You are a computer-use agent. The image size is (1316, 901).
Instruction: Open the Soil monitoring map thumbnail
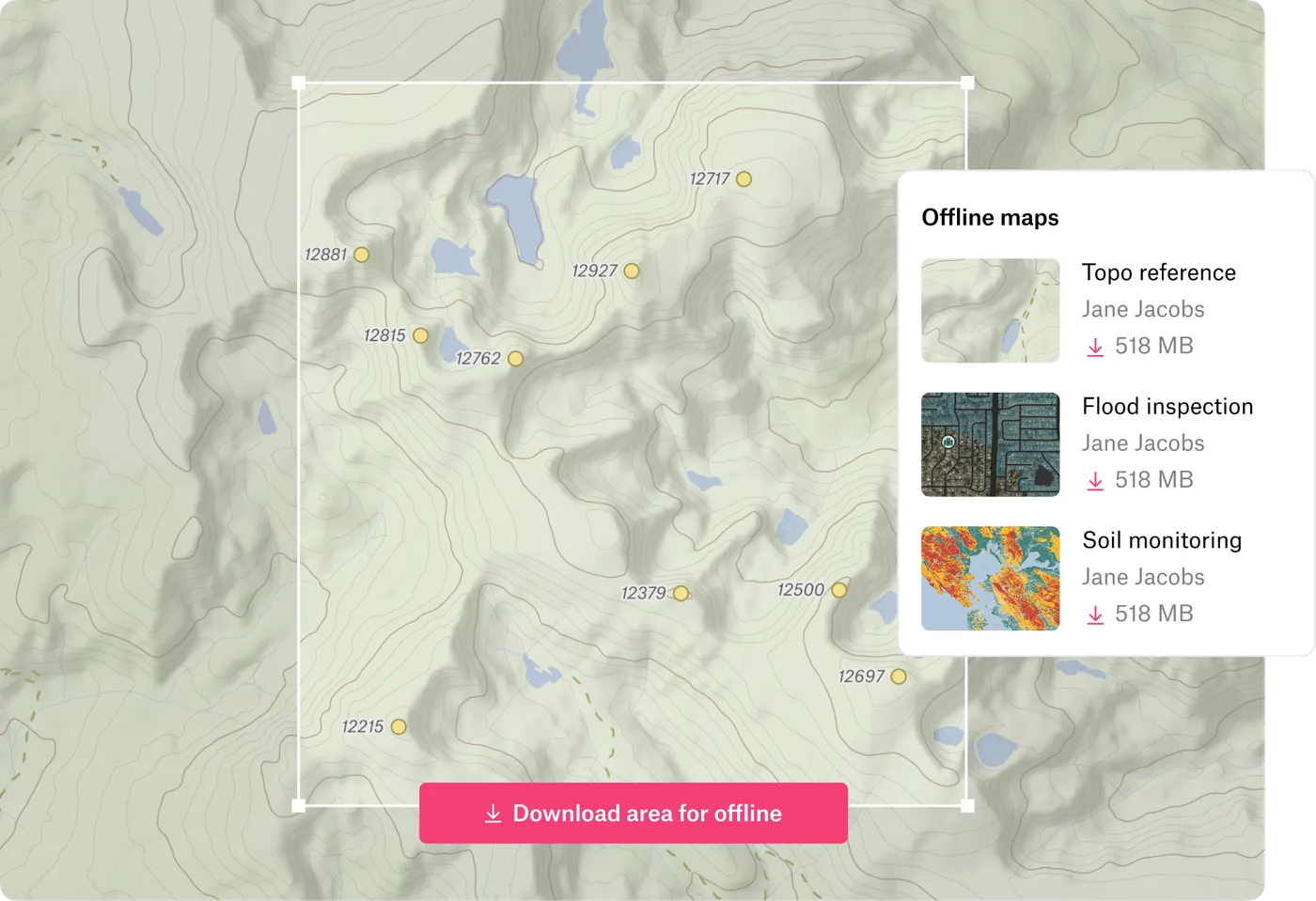pyautogui.click(x=990, y=578)
